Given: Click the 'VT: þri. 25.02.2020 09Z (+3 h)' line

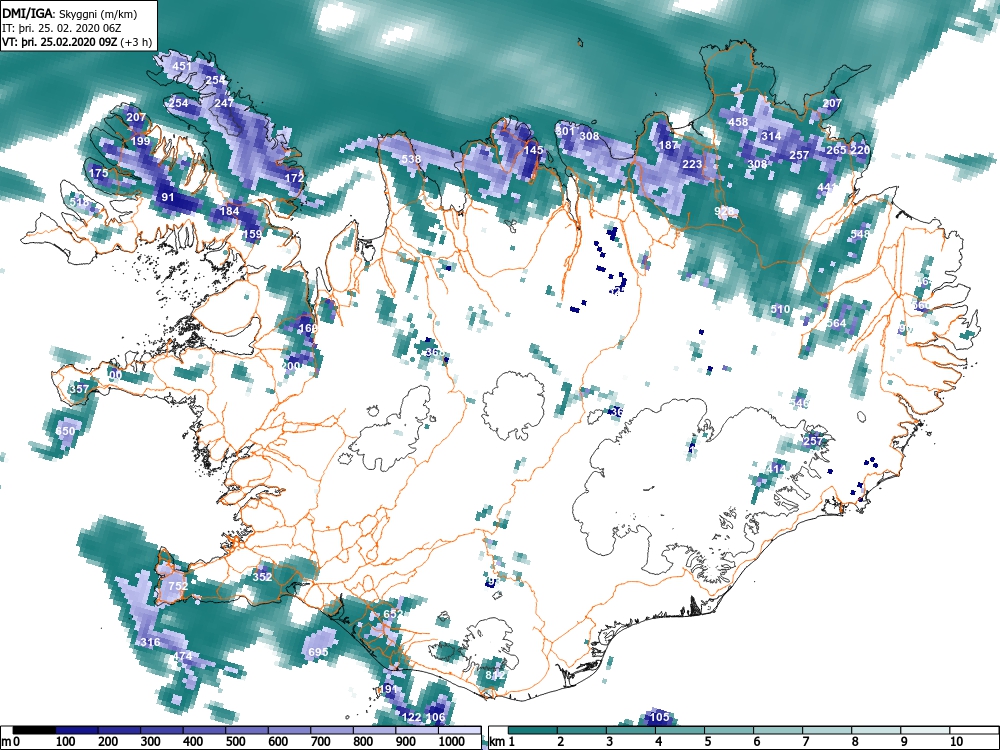Looking at the screenshot, I should 77,42.
